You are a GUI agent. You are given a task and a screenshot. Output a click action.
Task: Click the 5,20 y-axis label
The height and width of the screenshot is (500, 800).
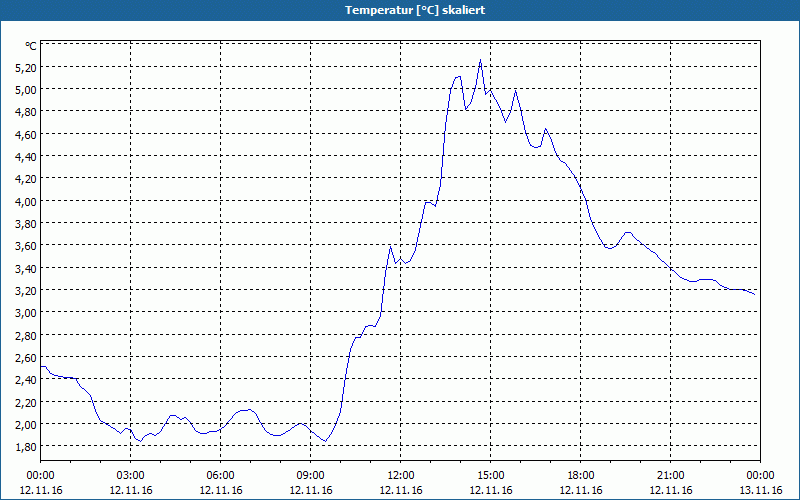(27, 68)
